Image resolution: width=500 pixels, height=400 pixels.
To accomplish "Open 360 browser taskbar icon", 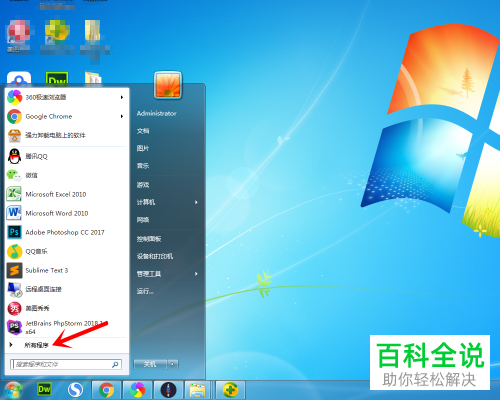I will click(138, 390).
